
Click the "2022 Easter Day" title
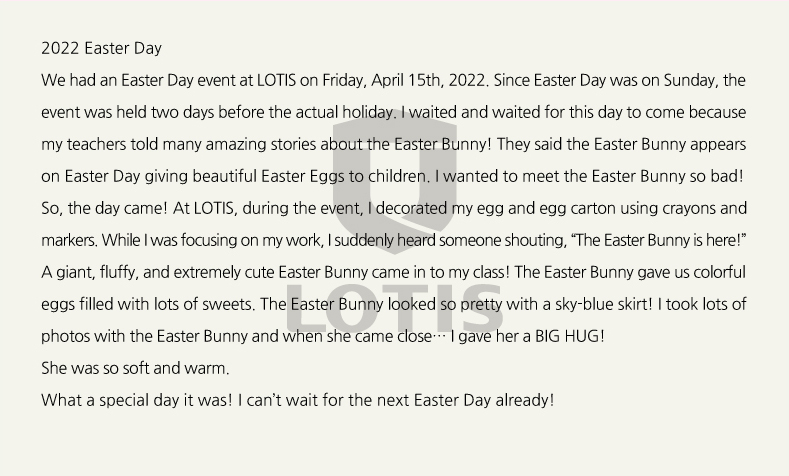(x=101, y=48)
